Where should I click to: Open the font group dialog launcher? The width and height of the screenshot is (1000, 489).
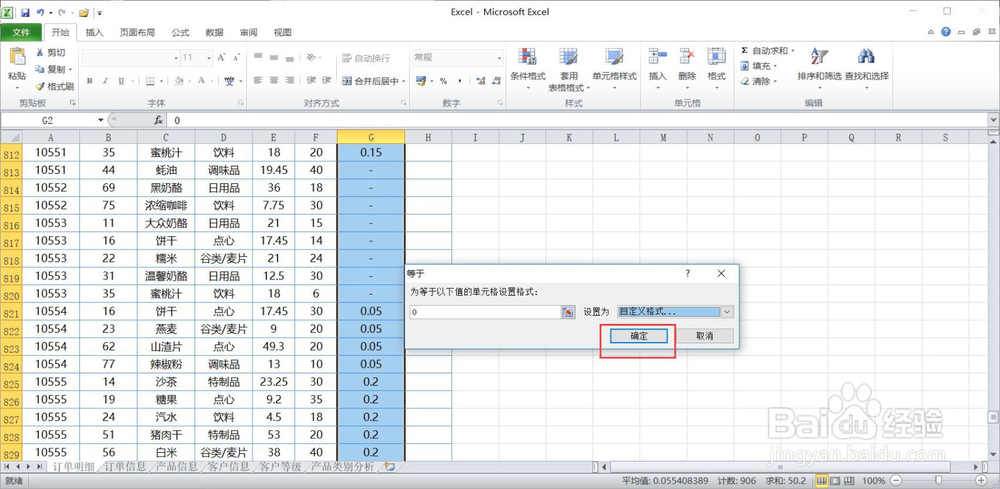pos(241,103)
